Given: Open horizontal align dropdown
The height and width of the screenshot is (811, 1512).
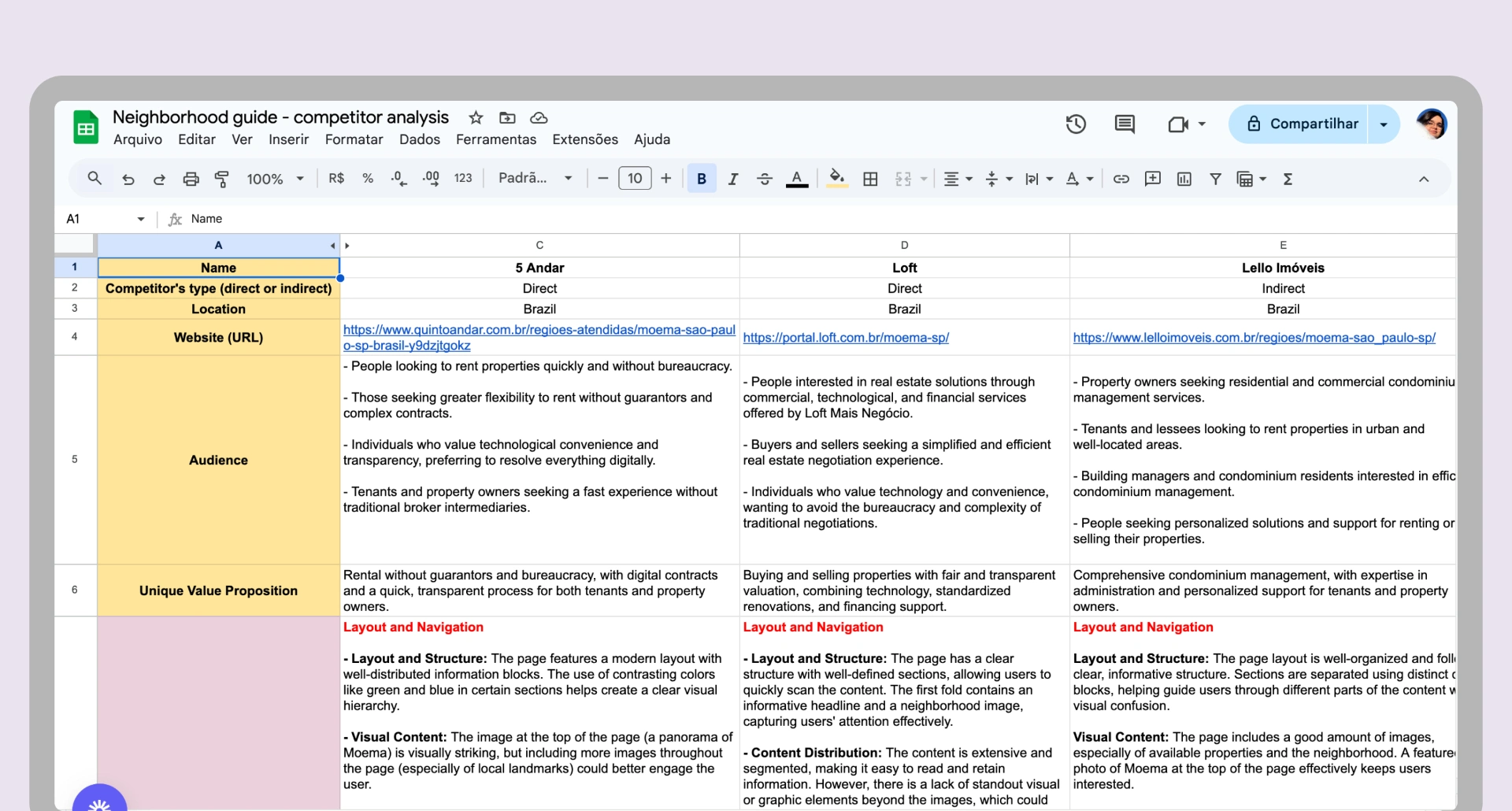Looking at the screenshot, I should point(958,179).
